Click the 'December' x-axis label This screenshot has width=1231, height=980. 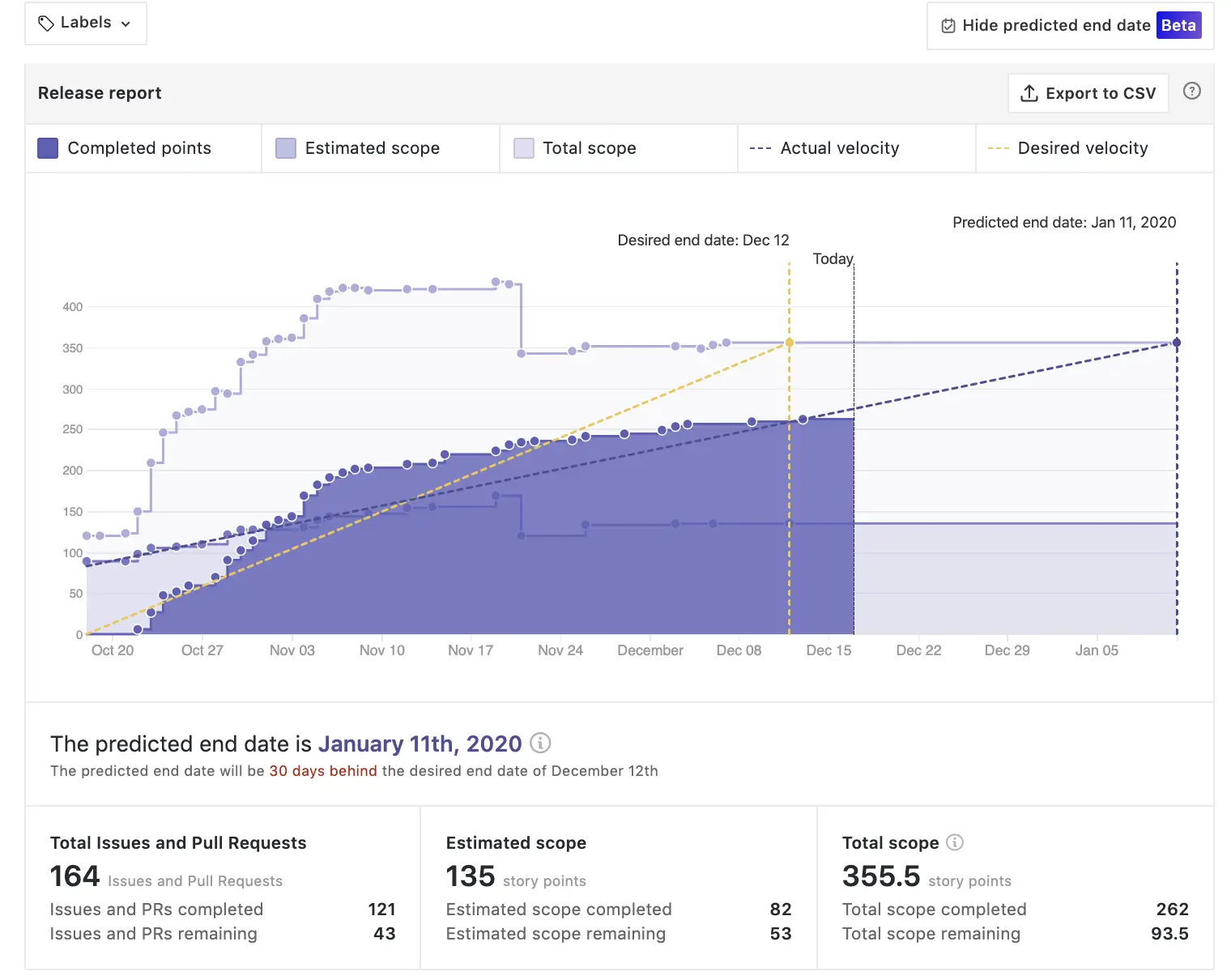pyautogui.click(x=650, y=650)
